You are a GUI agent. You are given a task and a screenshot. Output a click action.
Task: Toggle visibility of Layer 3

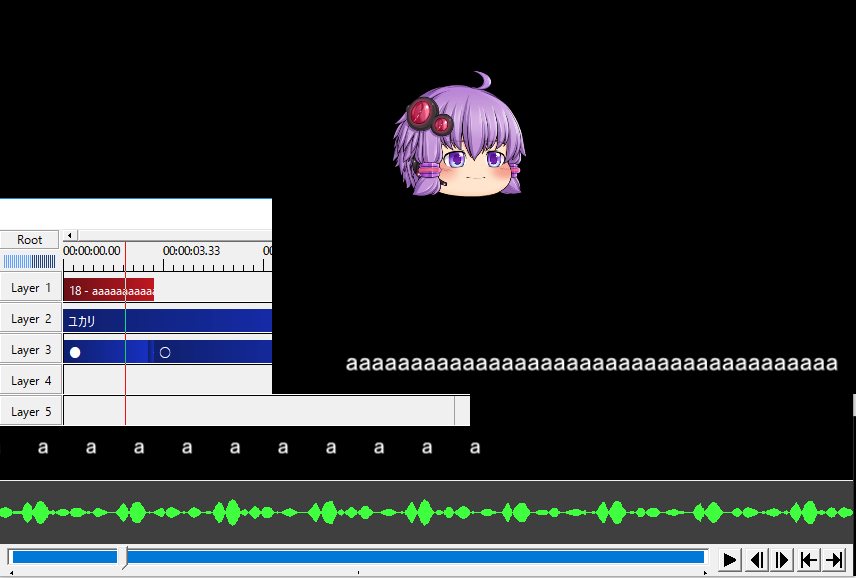click(30, 350)
